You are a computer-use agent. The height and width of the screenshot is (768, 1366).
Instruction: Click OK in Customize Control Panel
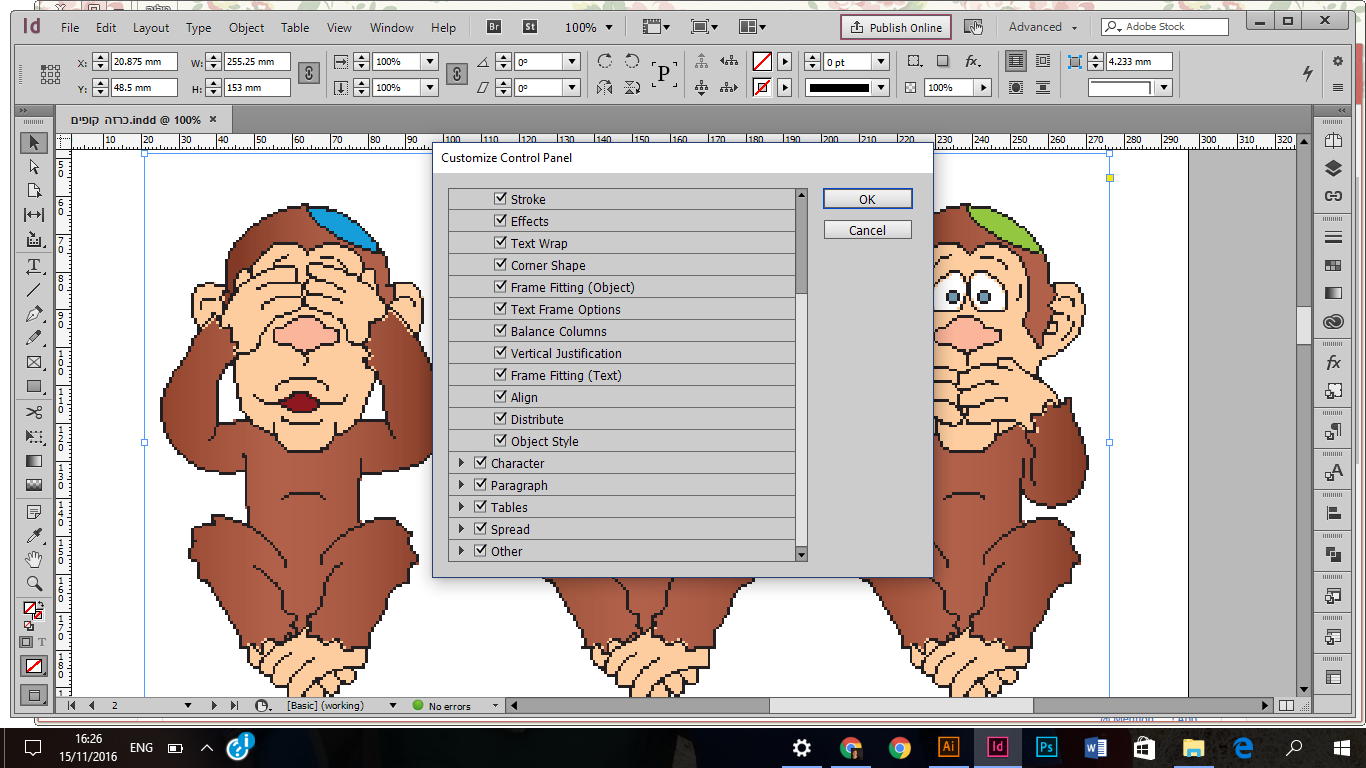(x=867, y=199)
